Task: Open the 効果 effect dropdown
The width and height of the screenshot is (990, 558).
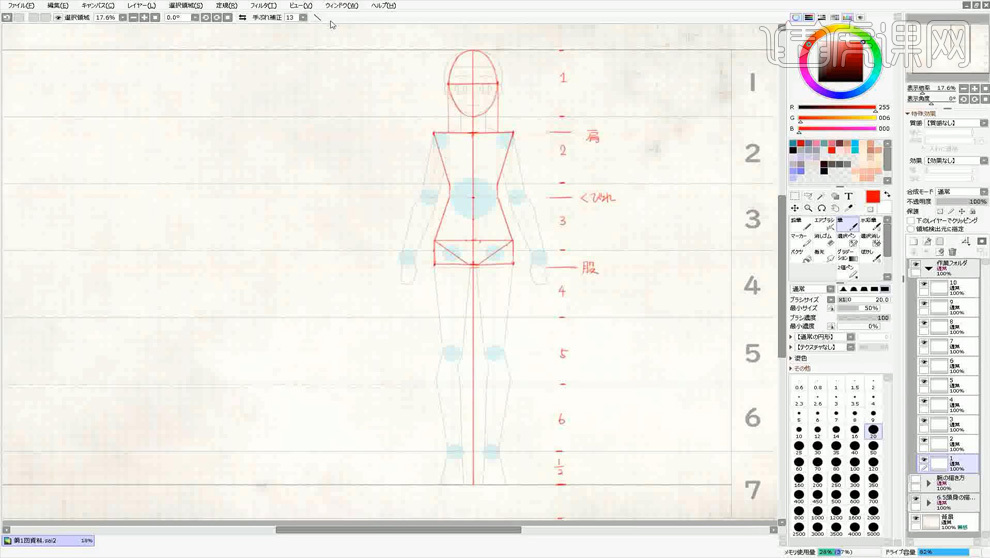Action: pos(984,161)
